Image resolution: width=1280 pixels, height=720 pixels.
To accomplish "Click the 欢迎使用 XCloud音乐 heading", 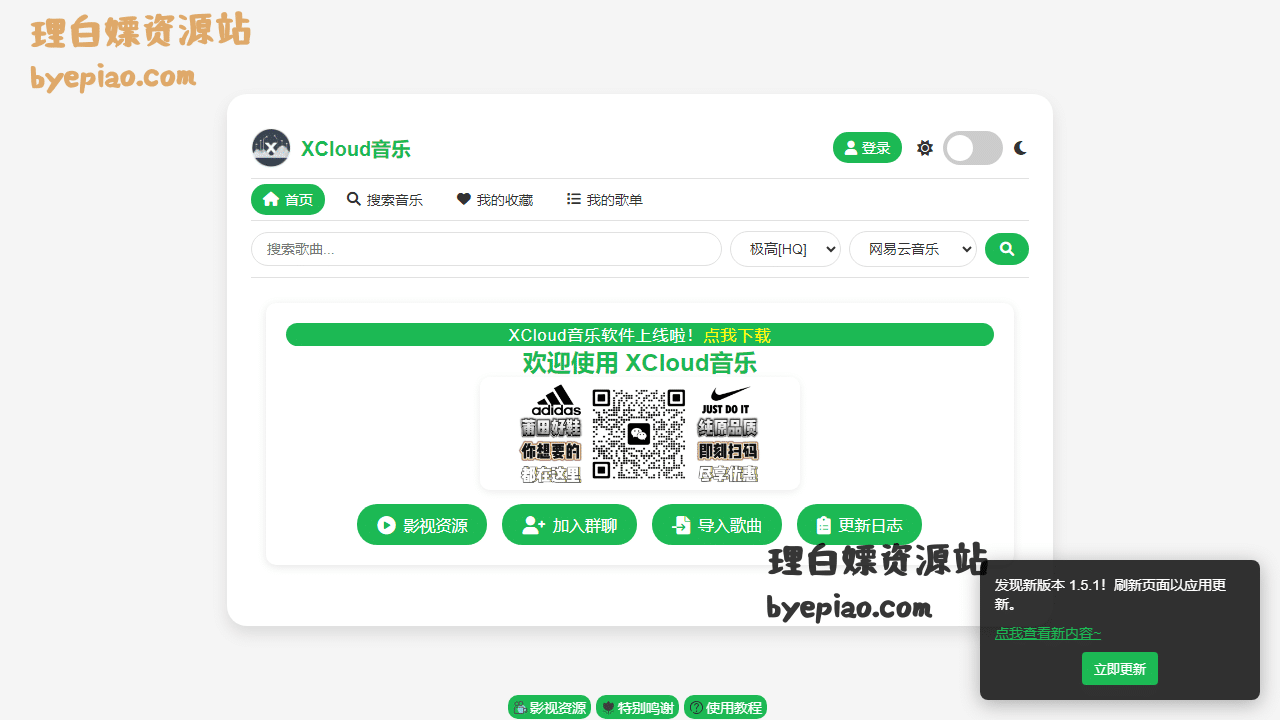I will pos(640,363).
